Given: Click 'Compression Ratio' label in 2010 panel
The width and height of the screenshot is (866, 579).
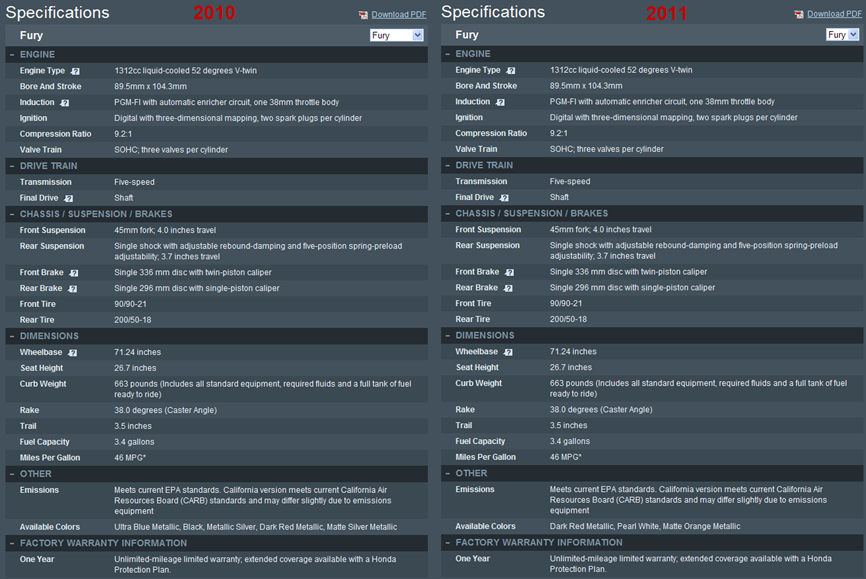Looking at the screenshot, I should pyautogui.click(x=55, y=134).
